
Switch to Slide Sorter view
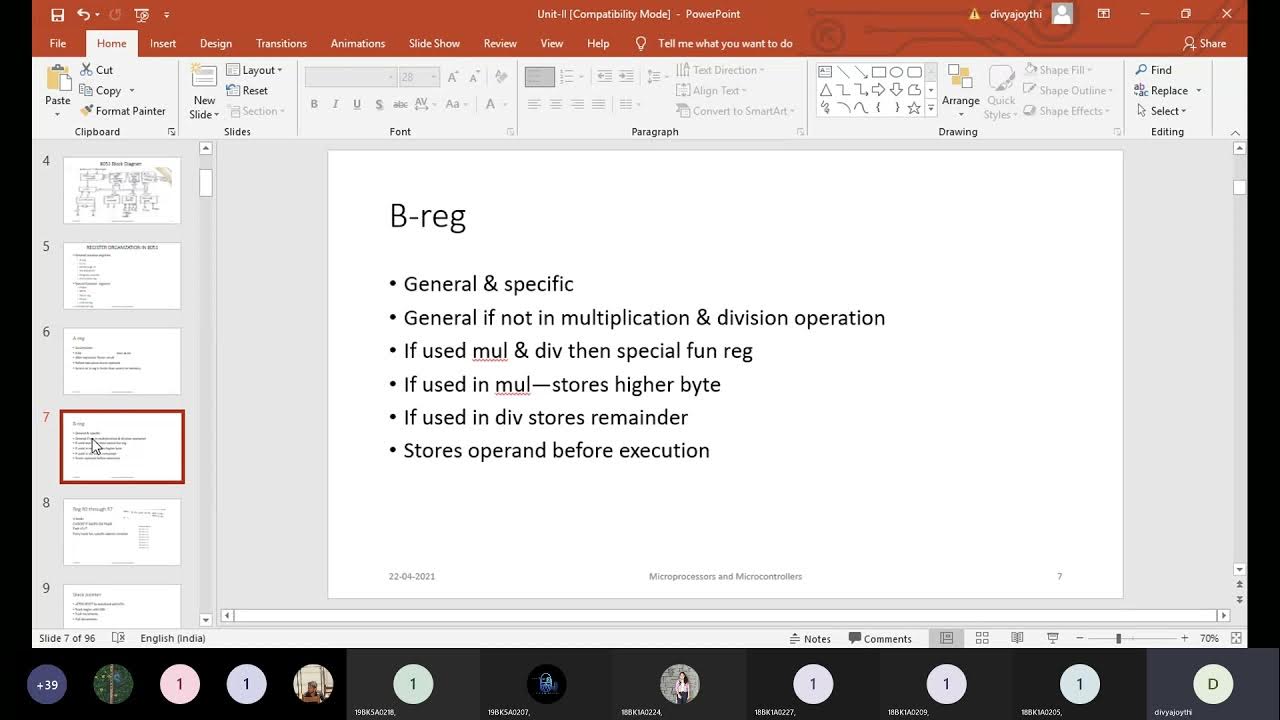coord(982,638)
